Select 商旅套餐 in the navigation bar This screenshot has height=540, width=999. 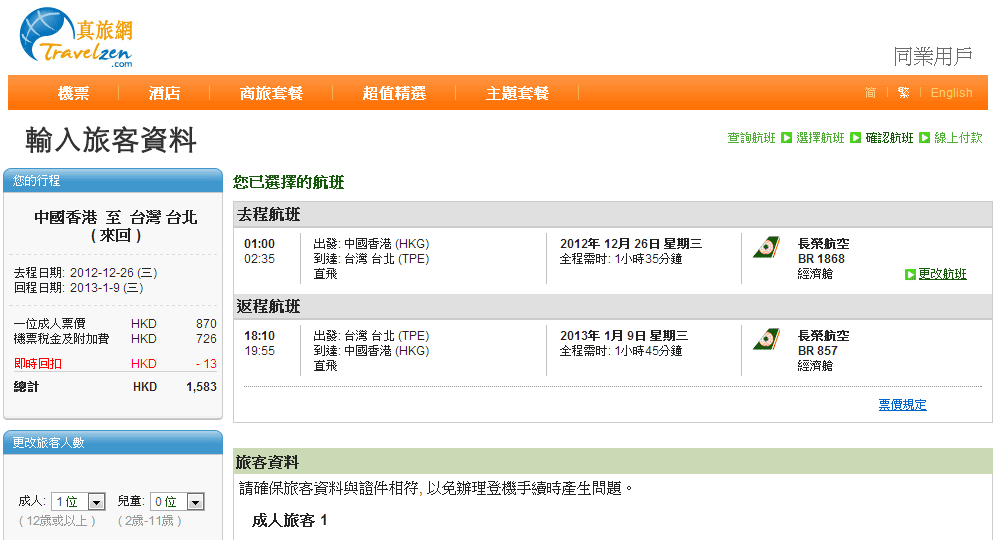pos(271,93)
